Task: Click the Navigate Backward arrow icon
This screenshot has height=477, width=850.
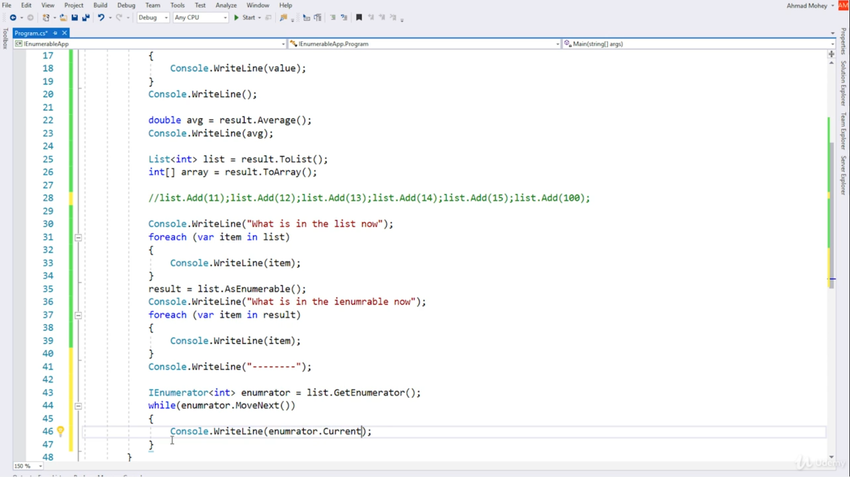Action: tap(13, 17)
